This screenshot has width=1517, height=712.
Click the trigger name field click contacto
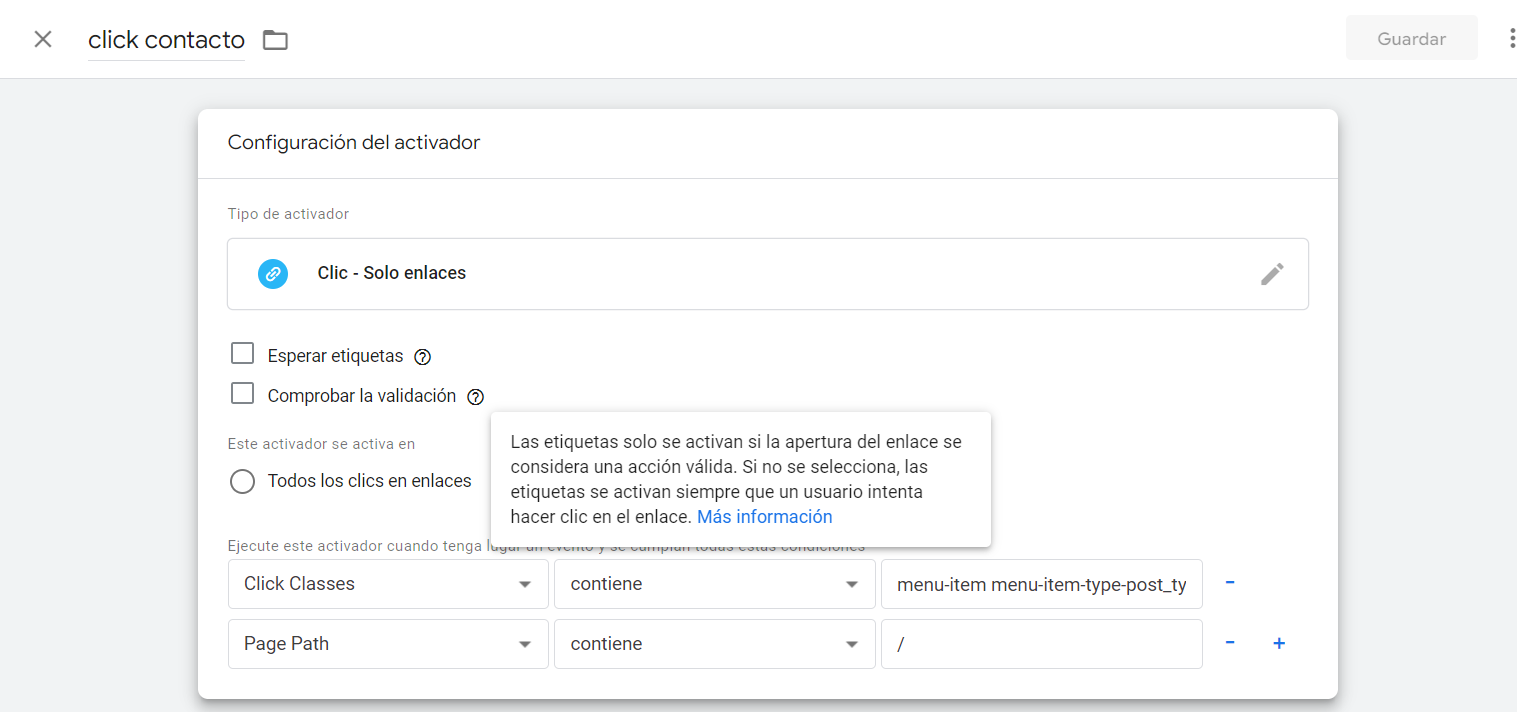[166, 40]
